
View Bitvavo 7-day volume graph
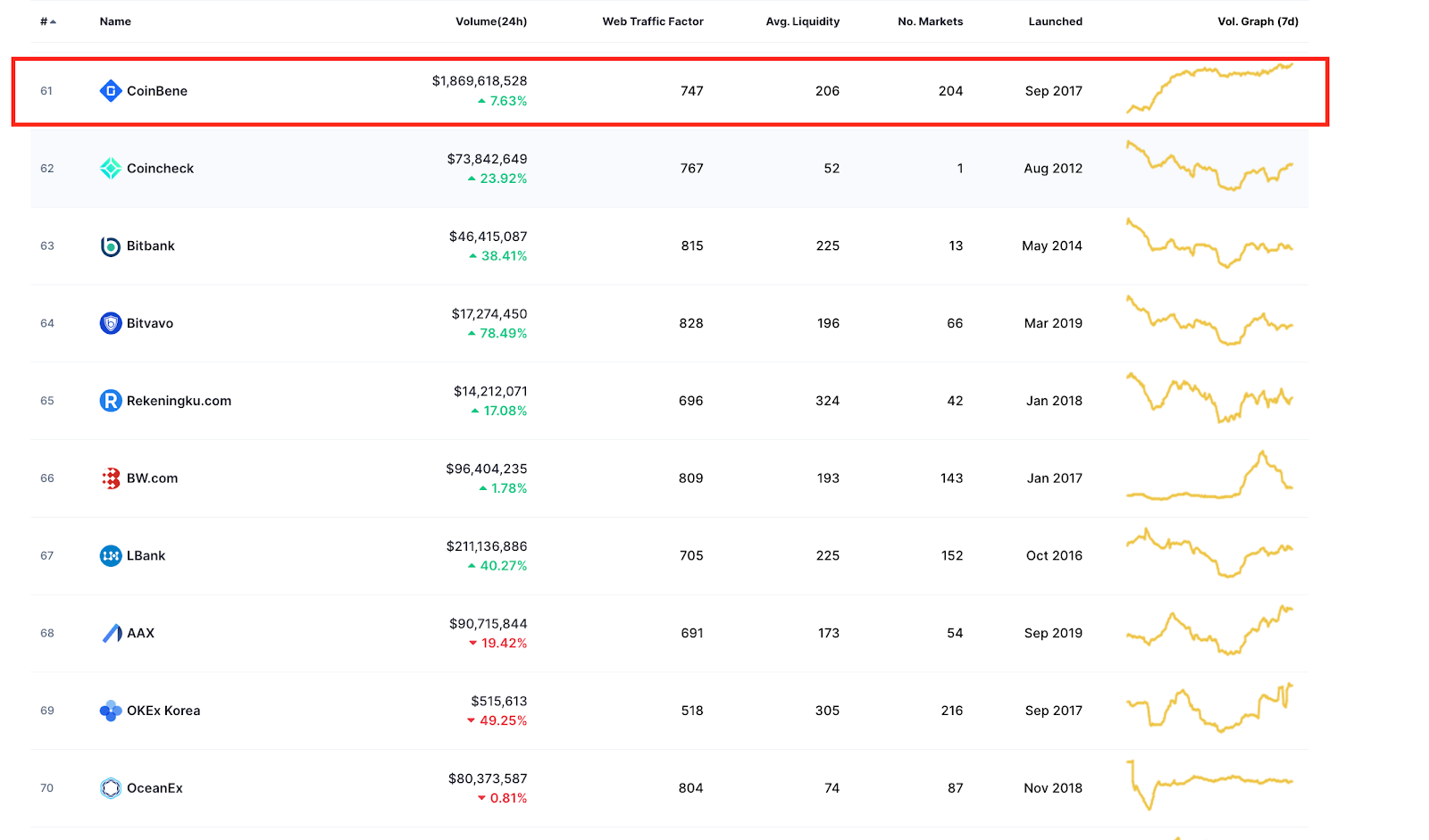(x=1210, y=320)
